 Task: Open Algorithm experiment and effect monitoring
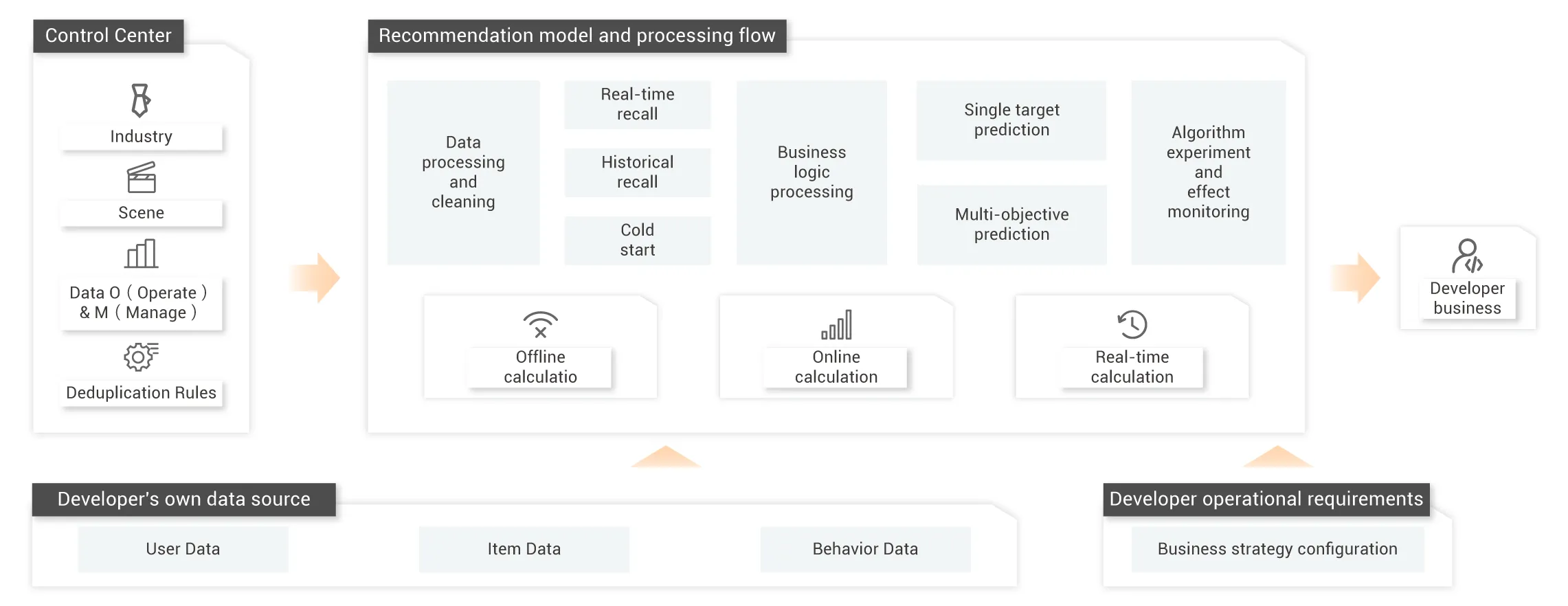pyautogui.click(x=1209, y=172)
